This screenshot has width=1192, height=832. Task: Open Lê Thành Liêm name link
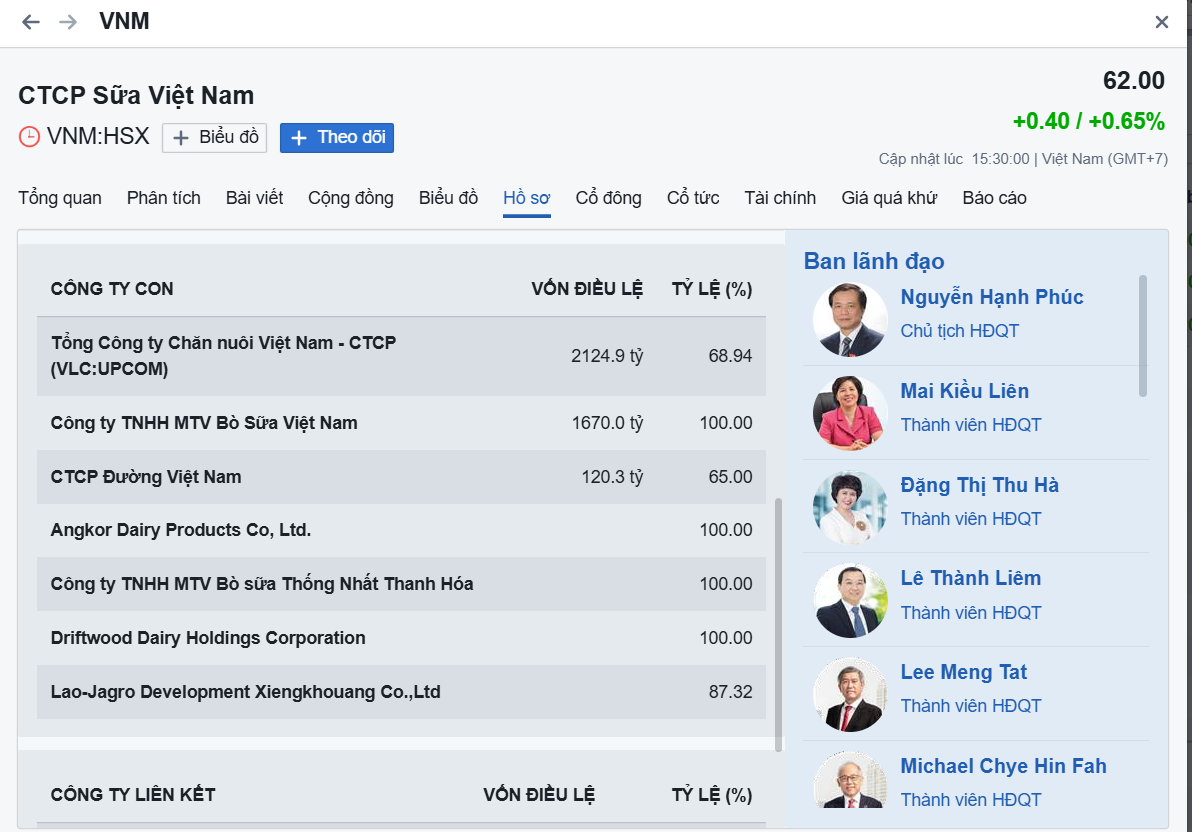coord(971,578)
